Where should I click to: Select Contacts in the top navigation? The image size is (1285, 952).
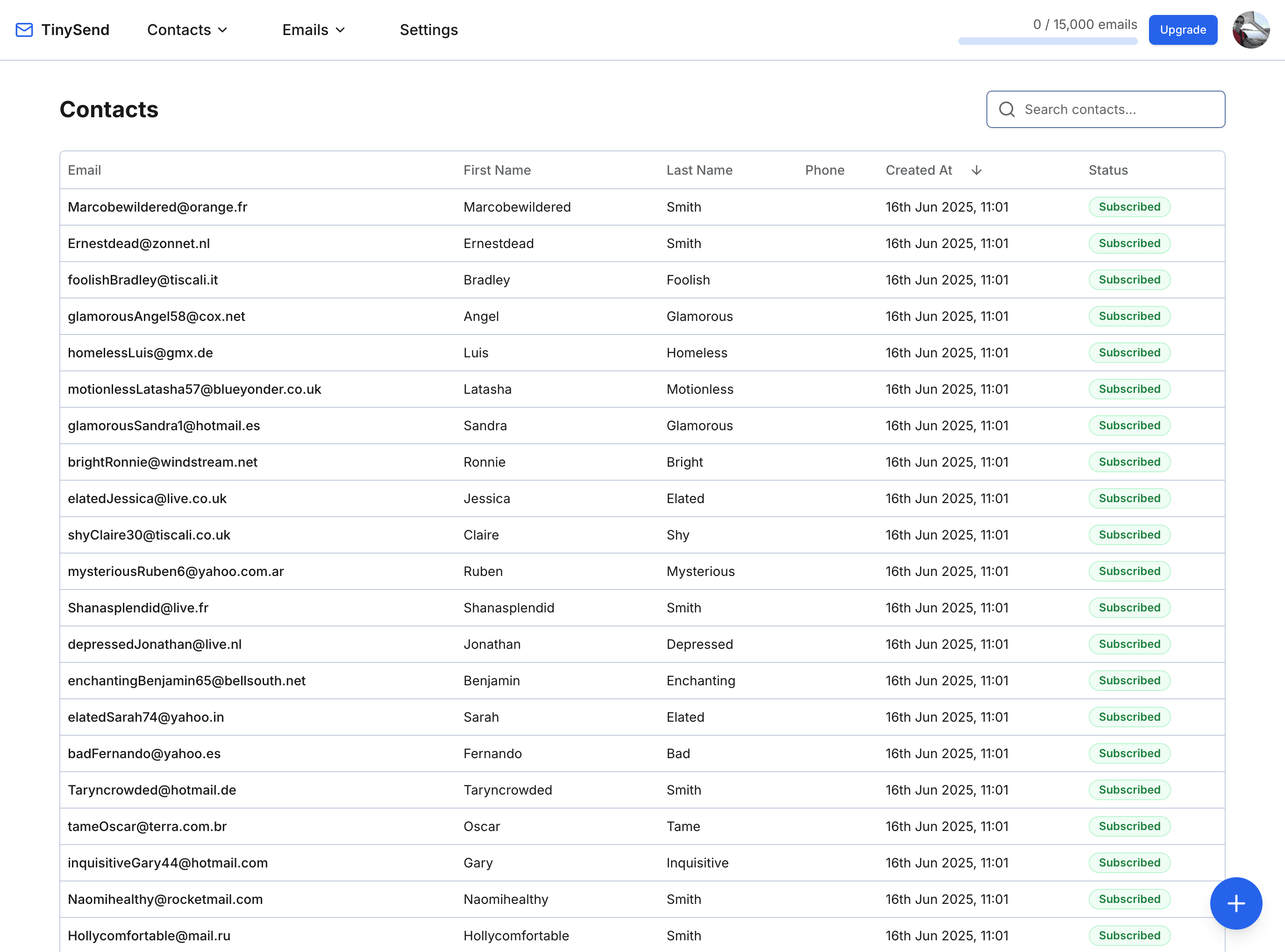[178, 29]
